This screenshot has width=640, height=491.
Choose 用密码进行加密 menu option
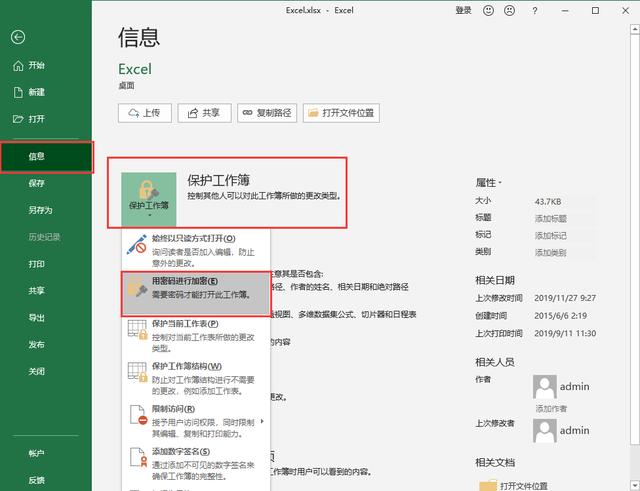[196, 293]
